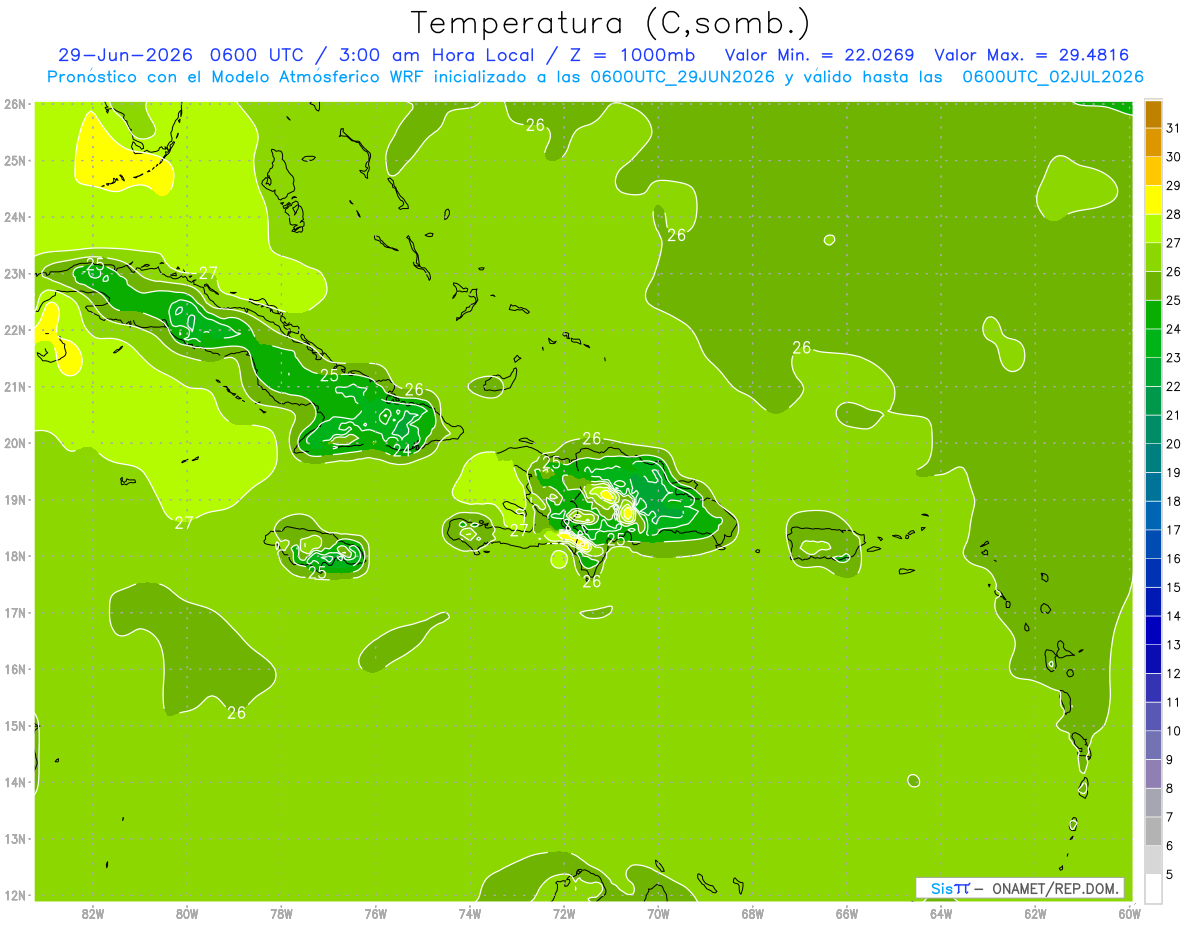1200x927 pixels.
Task: Click legend value 20 on color scale
Action: (x=1174, y=443)
